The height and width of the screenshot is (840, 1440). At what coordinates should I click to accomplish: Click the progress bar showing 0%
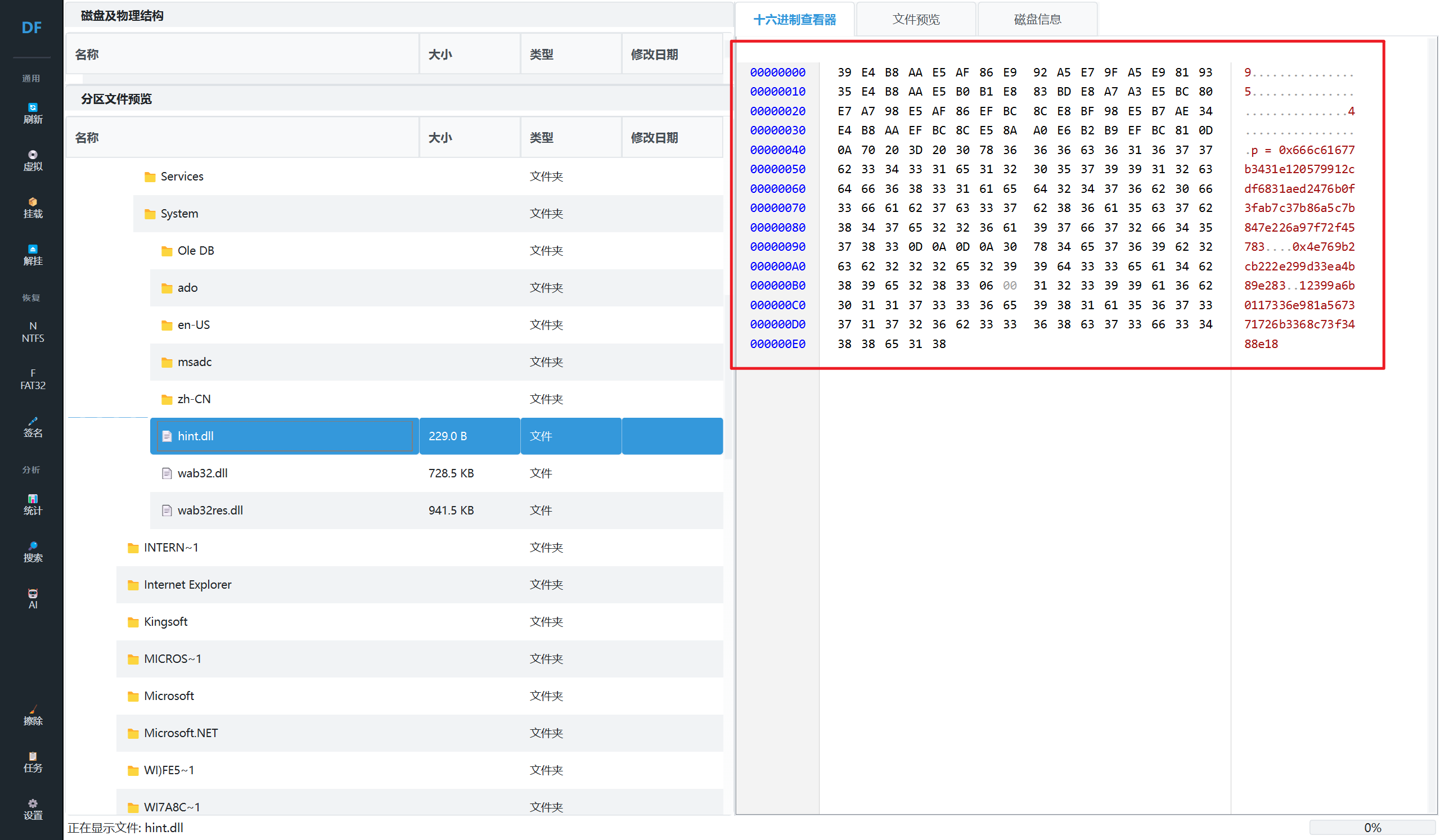pyautogui.click(x=1372, y=828)
